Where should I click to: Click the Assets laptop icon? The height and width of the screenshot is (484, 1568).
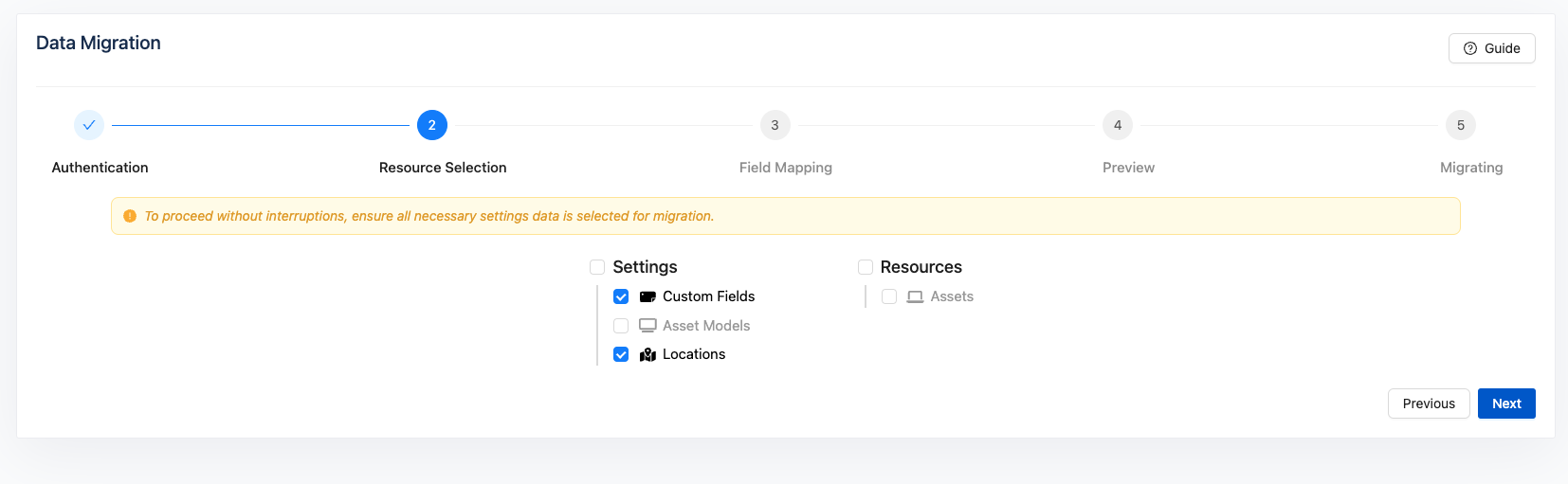915,296
